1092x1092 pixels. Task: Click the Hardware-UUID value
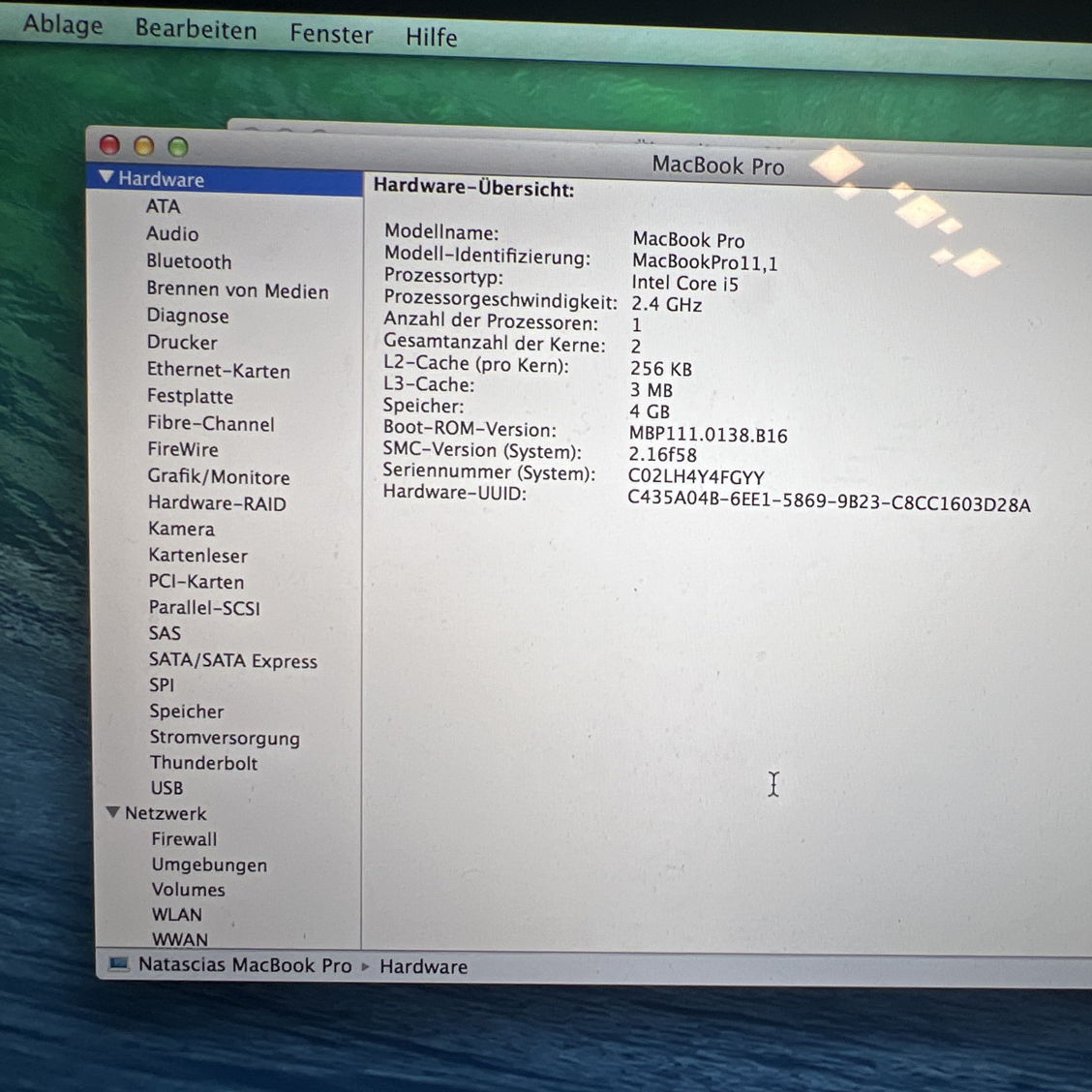[829, 501]
